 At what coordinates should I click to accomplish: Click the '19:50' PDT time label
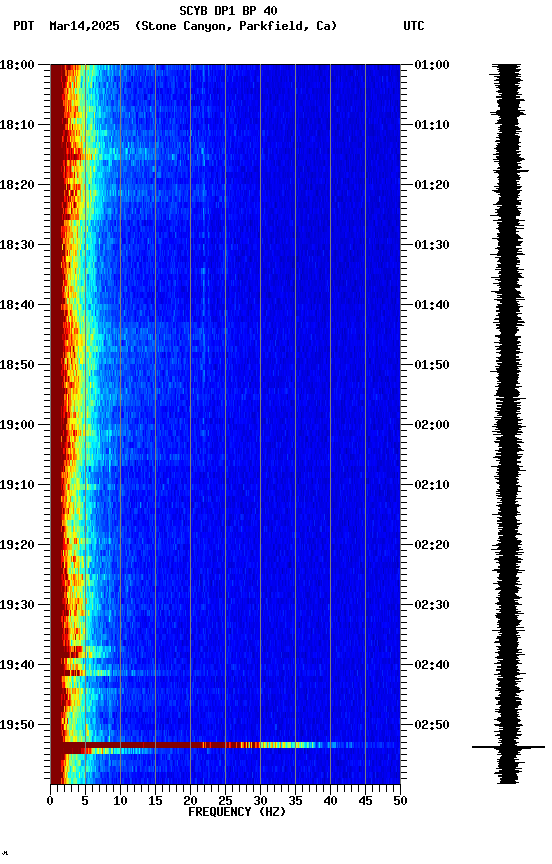17,725
